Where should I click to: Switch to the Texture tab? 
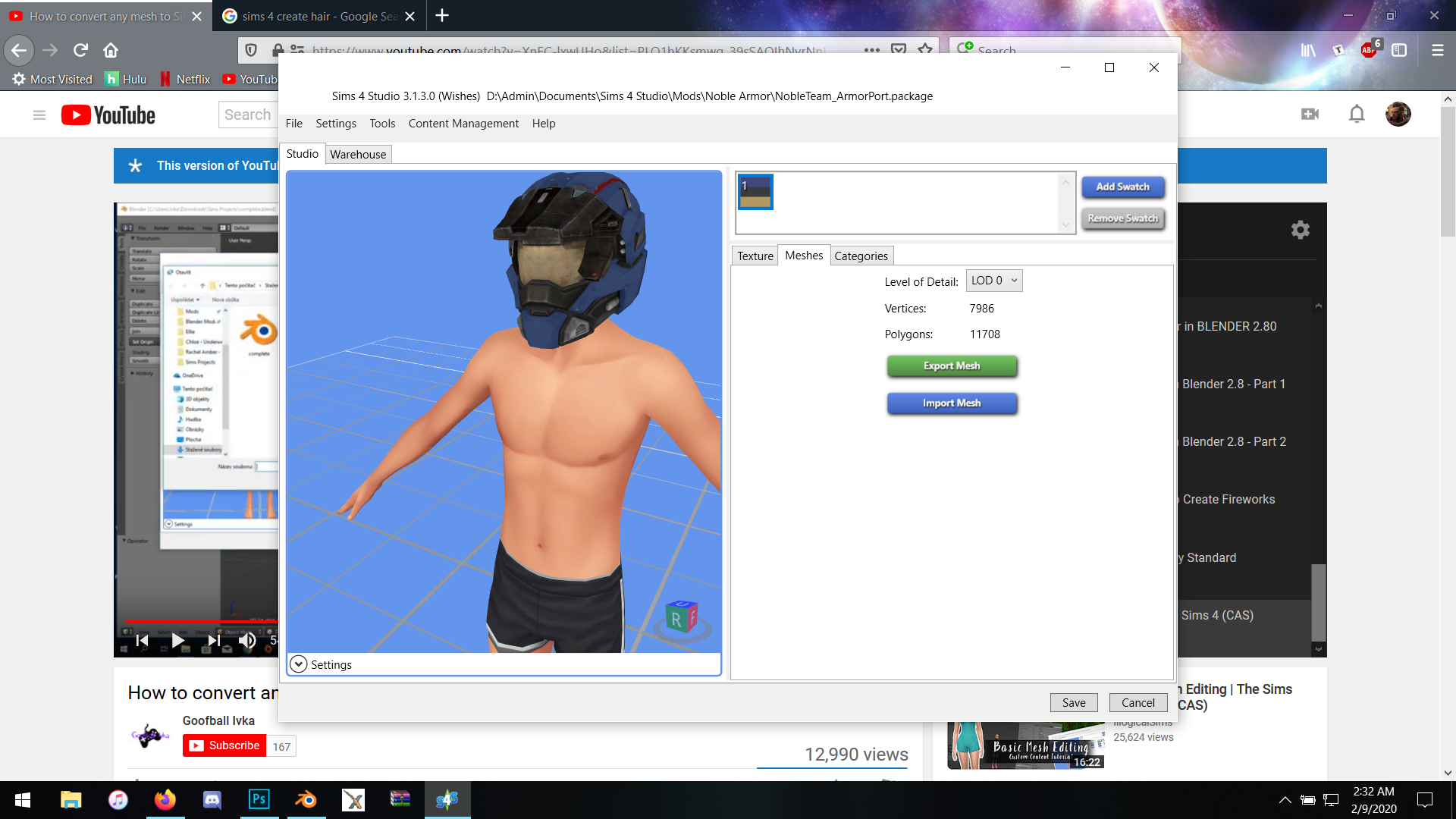pos(755,256)
